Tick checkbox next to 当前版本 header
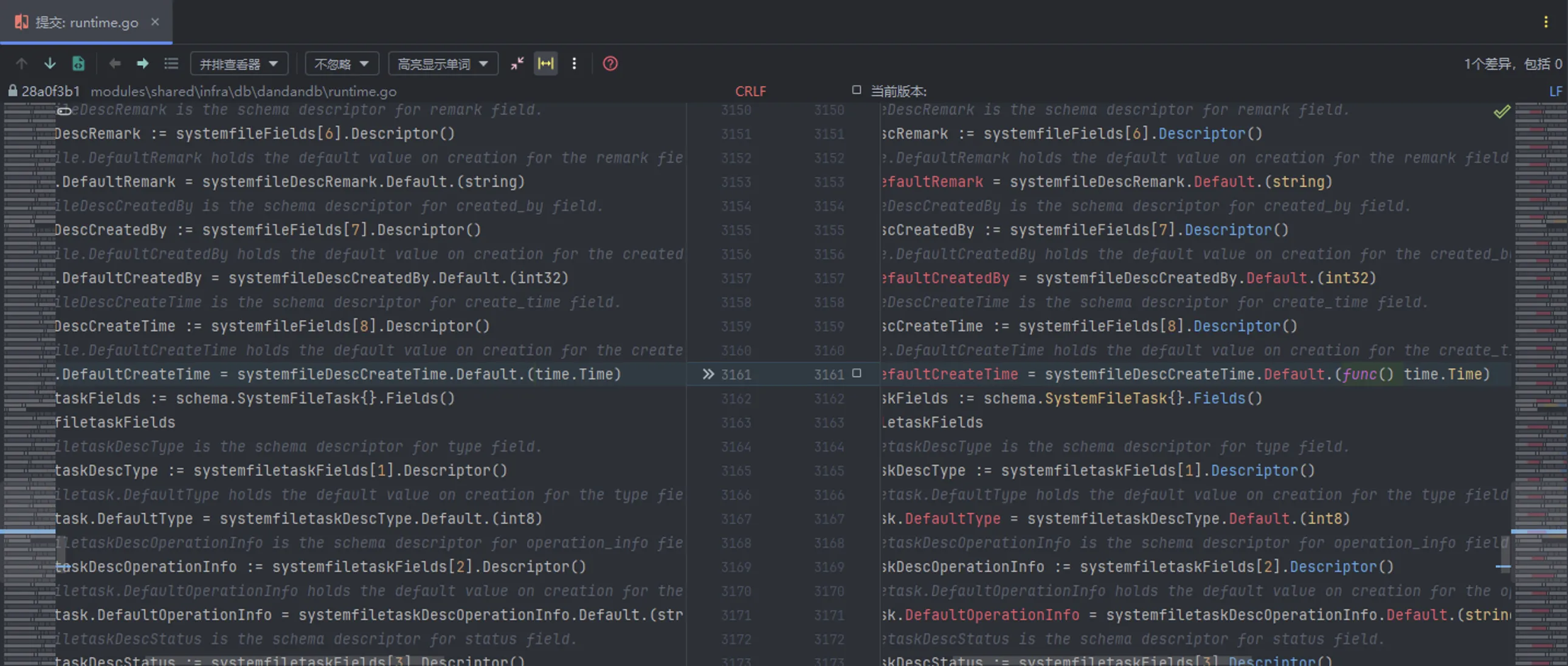Screen dimensions: 1568x666 pyautogui.click(x=857, y=90)
